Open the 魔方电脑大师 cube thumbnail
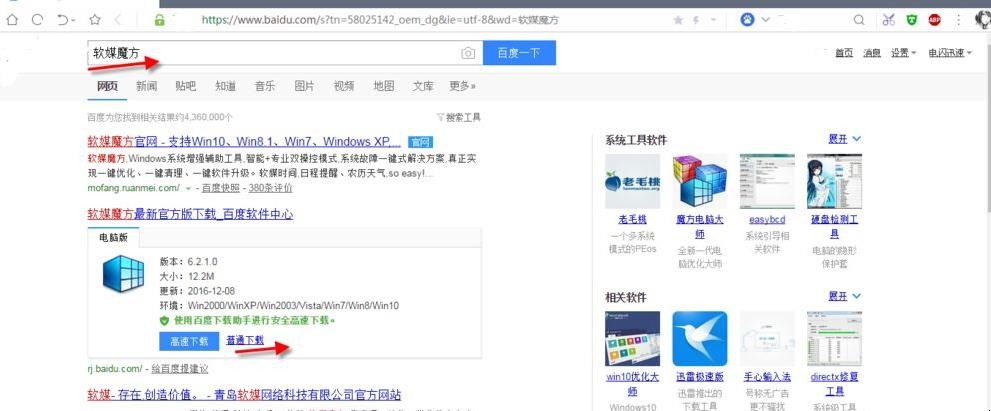This screenshot has height=411, width=991. 700,181
